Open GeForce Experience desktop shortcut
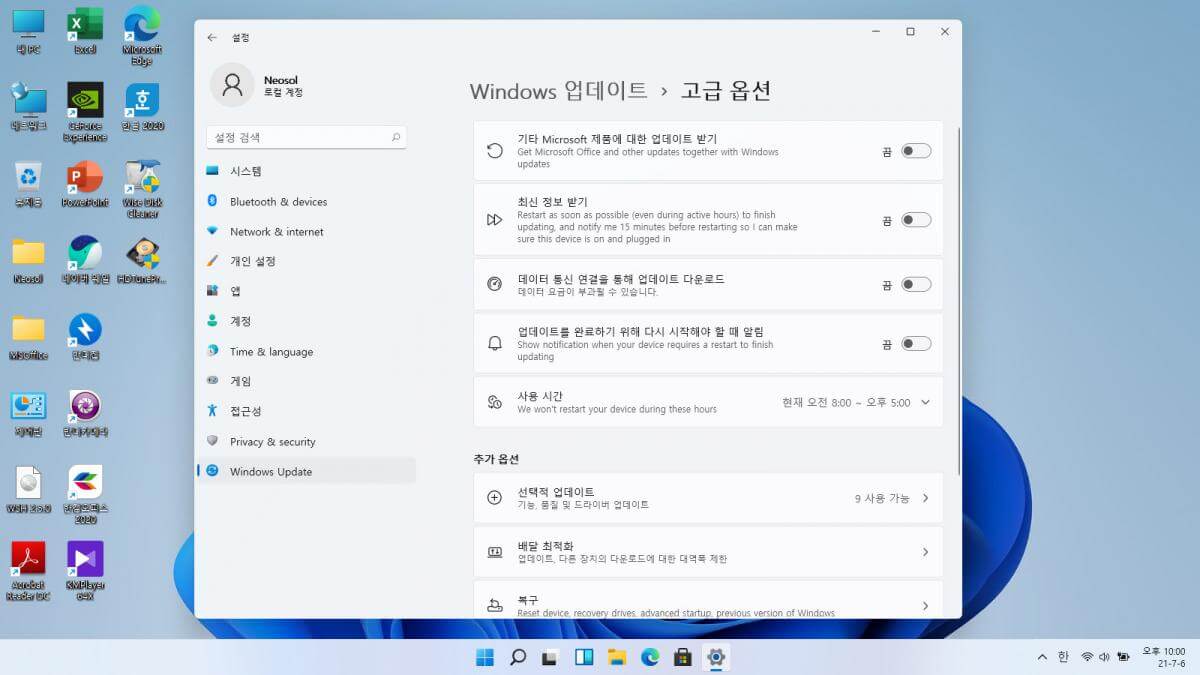 coord(85,112)
